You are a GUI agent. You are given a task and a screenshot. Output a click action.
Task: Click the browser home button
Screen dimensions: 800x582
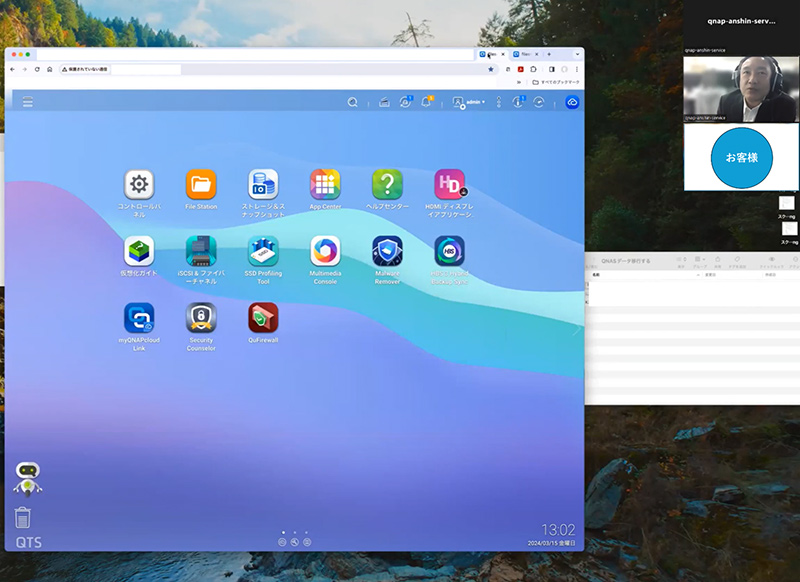tap(49, 69)
